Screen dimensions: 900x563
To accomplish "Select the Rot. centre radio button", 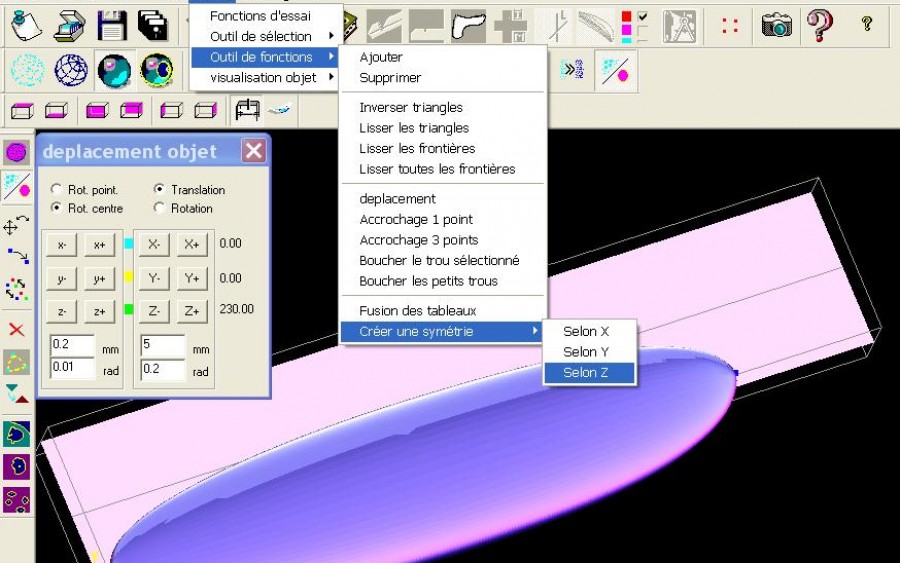I will (x=56, y=207).
